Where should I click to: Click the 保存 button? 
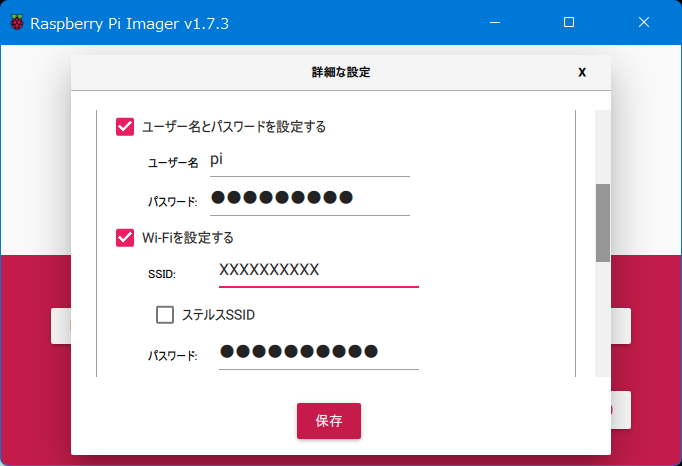coord(329,421)
